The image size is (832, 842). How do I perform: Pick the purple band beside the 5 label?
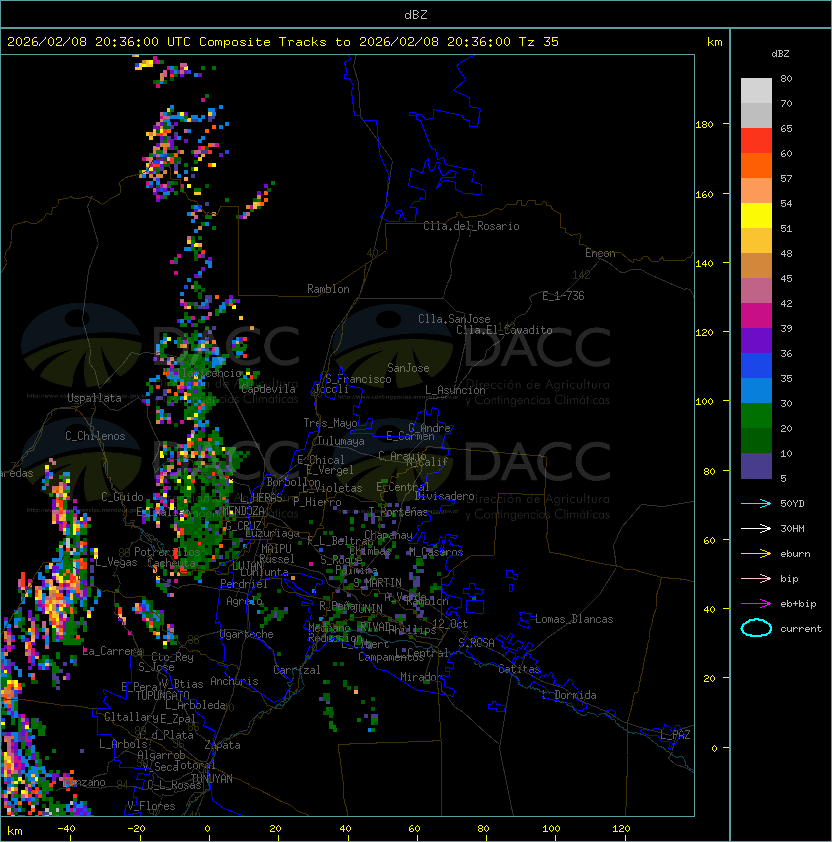point(756,466)
